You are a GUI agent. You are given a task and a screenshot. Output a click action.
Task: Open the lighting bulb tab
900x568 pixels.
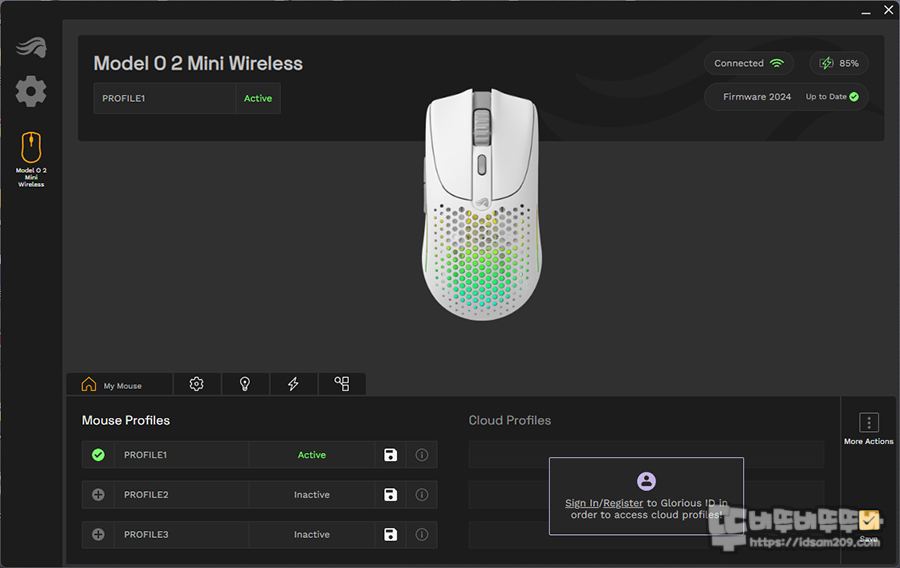(x=245, y=384)
